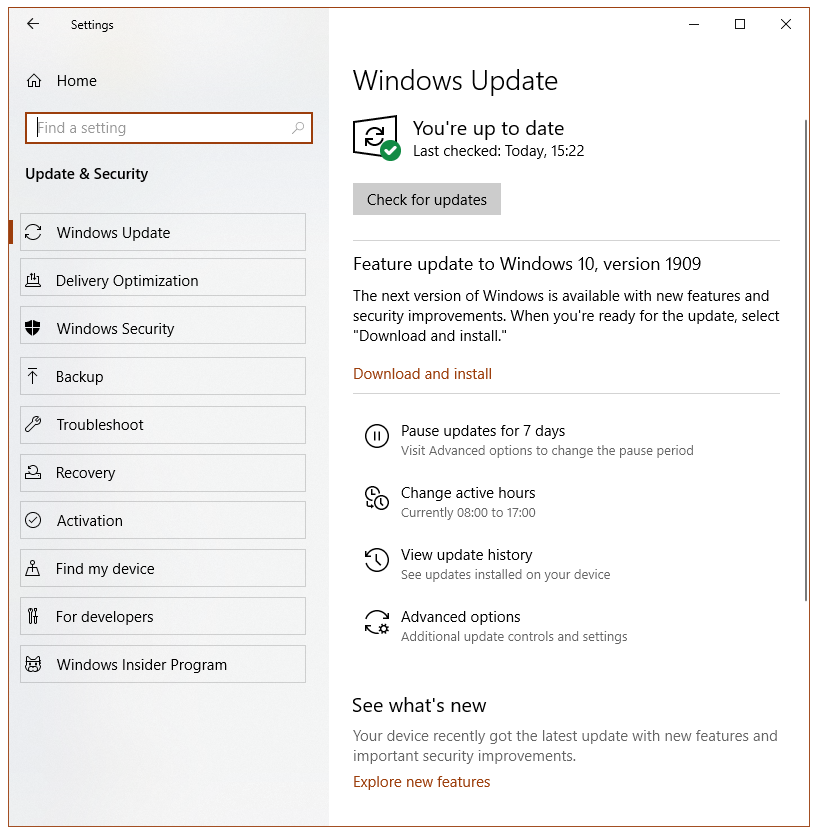Click the Windows Security shield icon
The image size is (818, 836).
coord(33,328)
